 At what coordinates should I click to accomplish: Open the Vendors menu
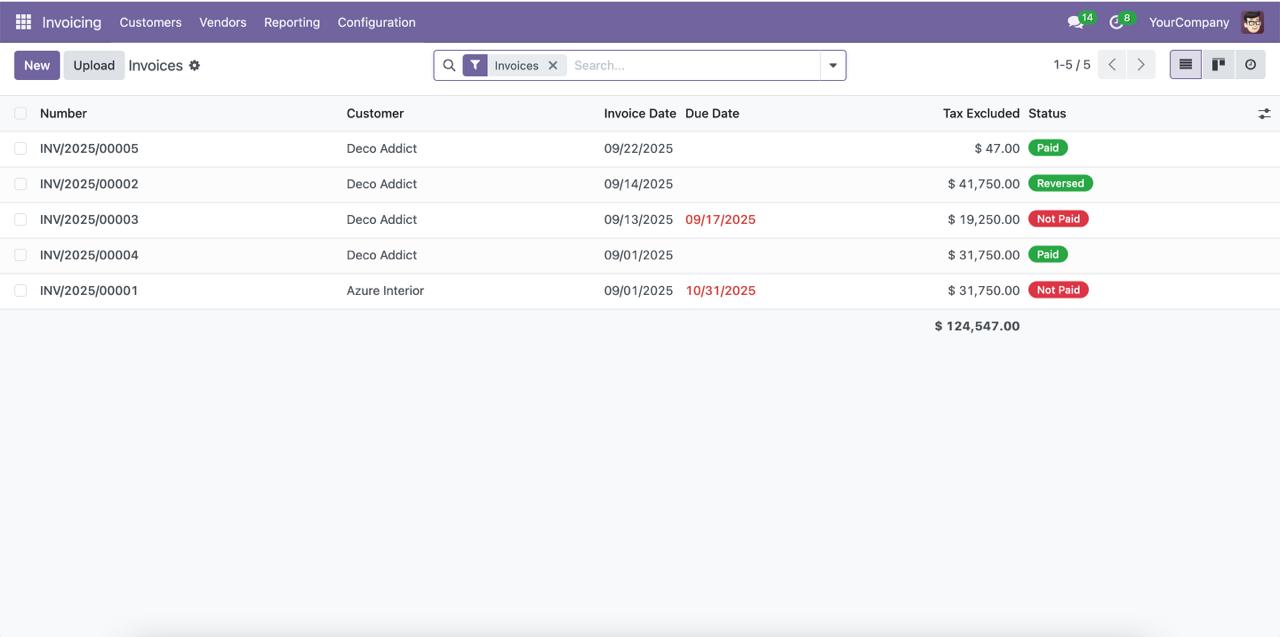tap(222, 22)
